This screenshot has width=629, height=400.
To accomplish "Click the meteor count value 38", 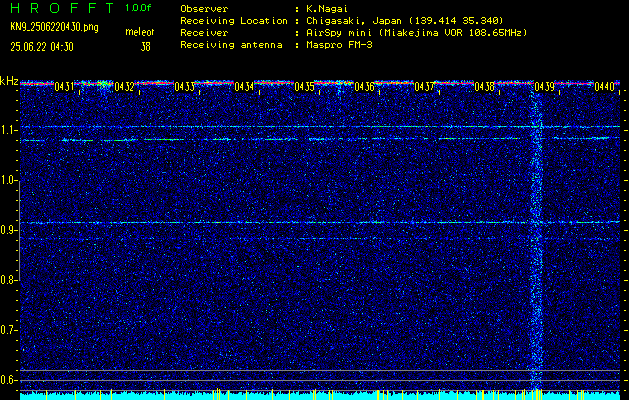I will (145, 47).
